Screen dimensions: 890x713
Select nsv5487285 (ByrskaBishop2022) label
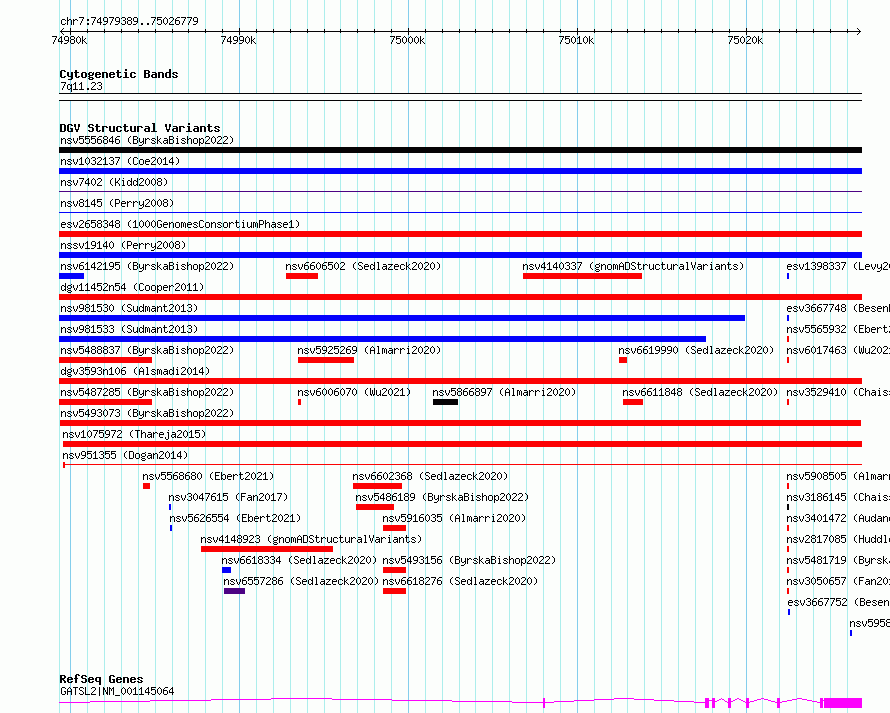click(147, 392)
